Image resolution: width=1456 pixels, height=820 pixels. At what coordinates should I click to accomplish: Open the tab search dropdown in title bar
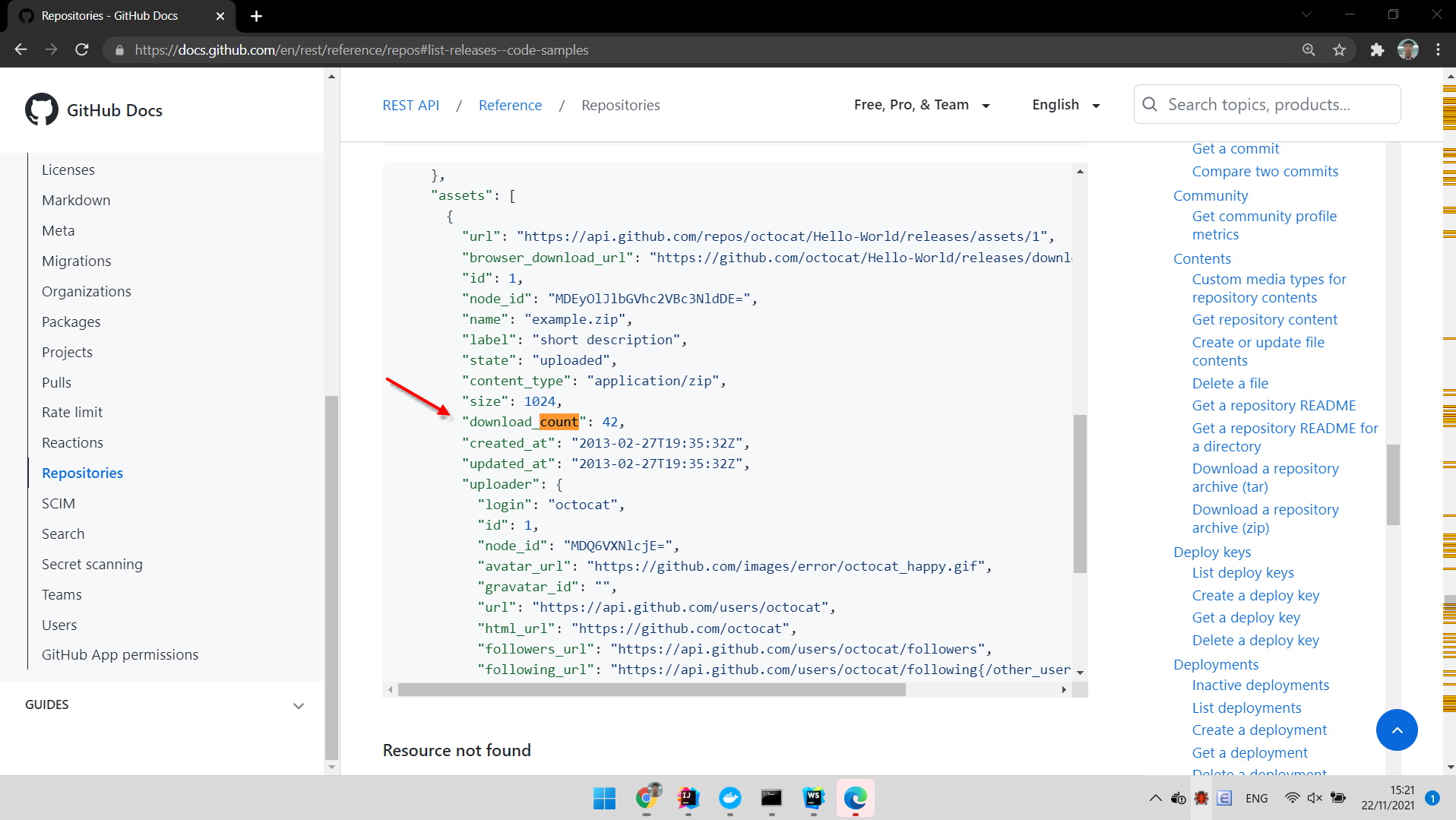click(1306, 14)
